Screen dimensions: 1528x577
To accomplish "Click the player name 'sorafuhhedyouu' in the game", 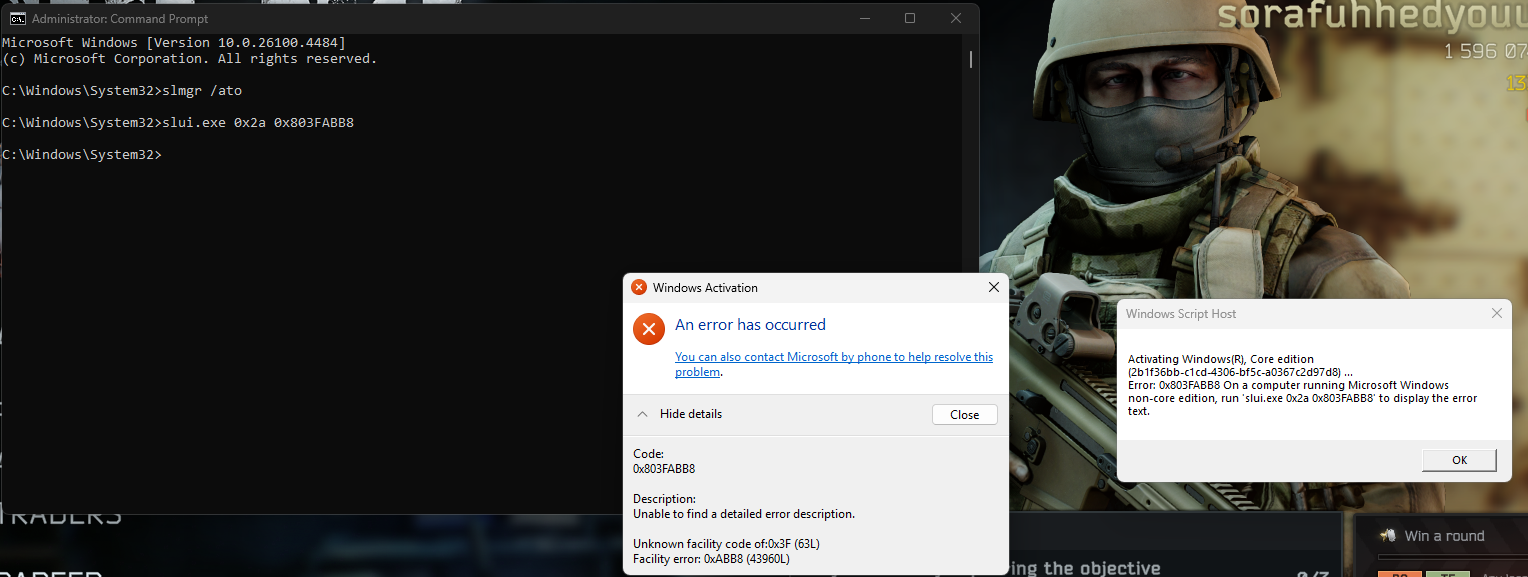I will (1371, 16).
